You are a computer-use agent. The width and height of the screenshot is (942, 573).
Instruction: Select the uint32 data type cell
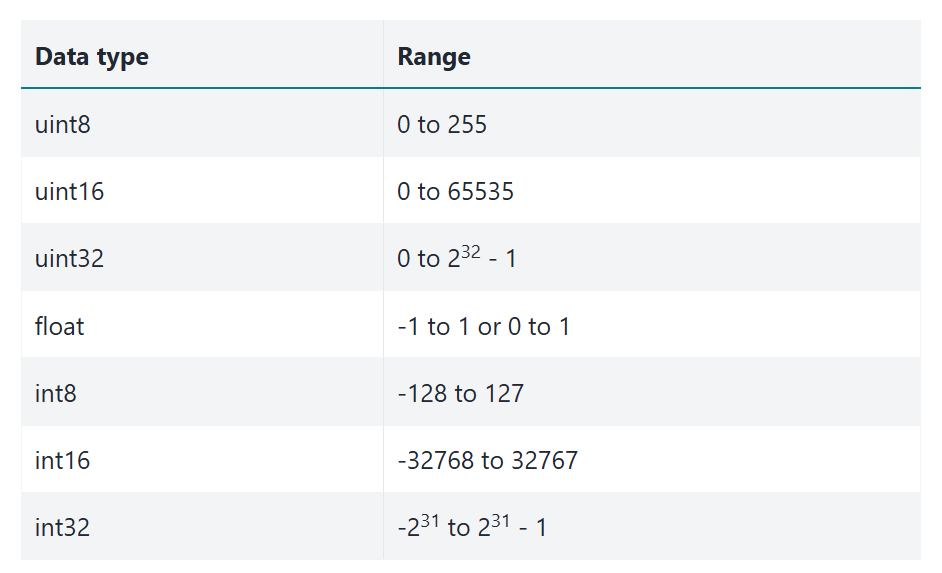(x=69, y=258)
